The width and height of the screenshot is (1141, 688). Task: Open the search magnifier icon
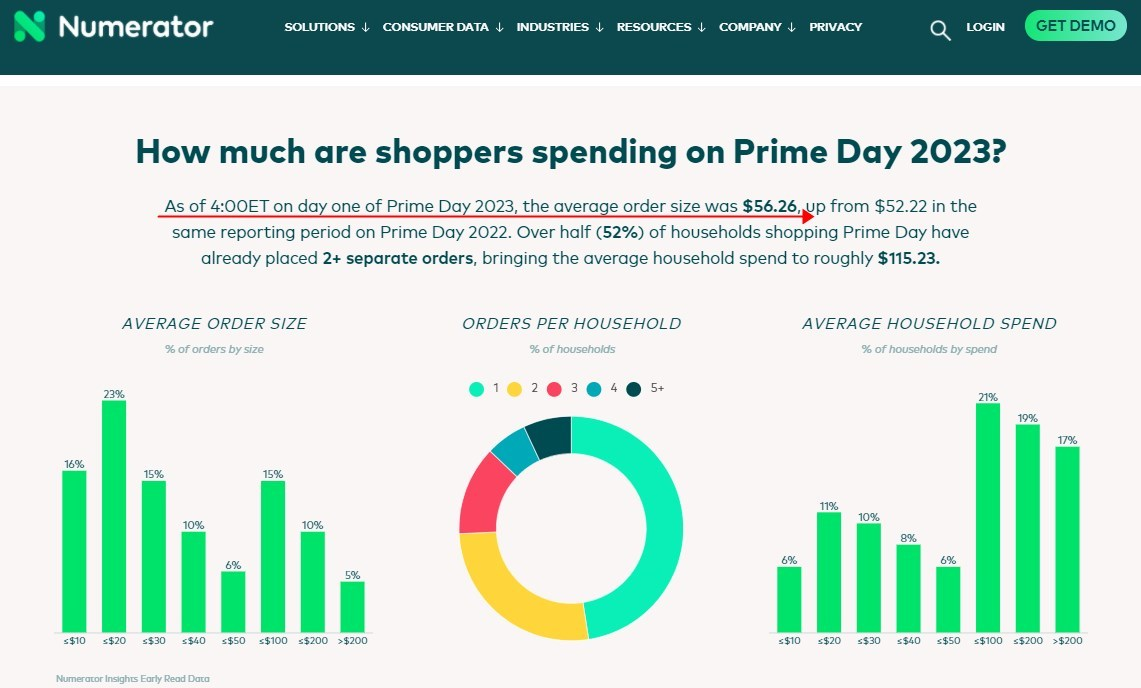[x=940, y=30]
